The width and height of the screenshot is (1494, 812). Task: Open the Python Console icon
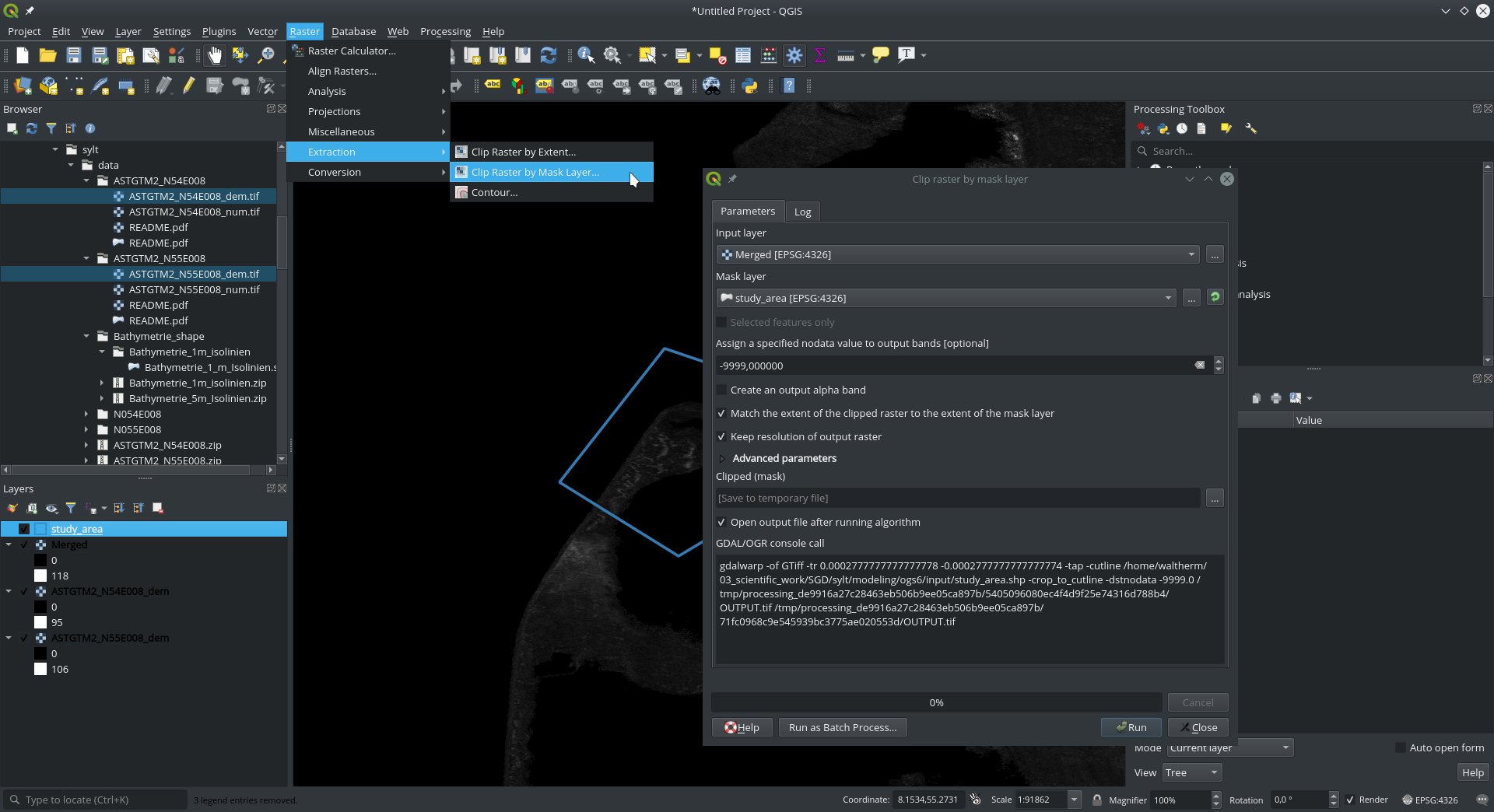click(750, 86)
